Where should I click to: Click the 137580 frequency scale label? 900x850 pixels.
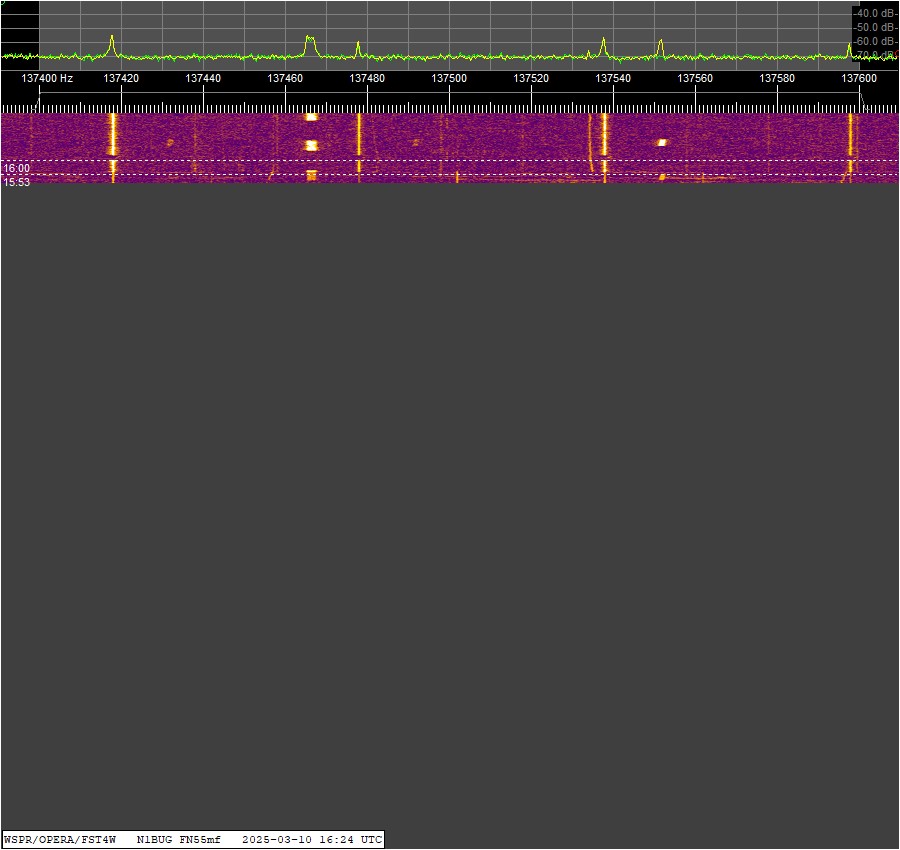[x=777, y=78]
